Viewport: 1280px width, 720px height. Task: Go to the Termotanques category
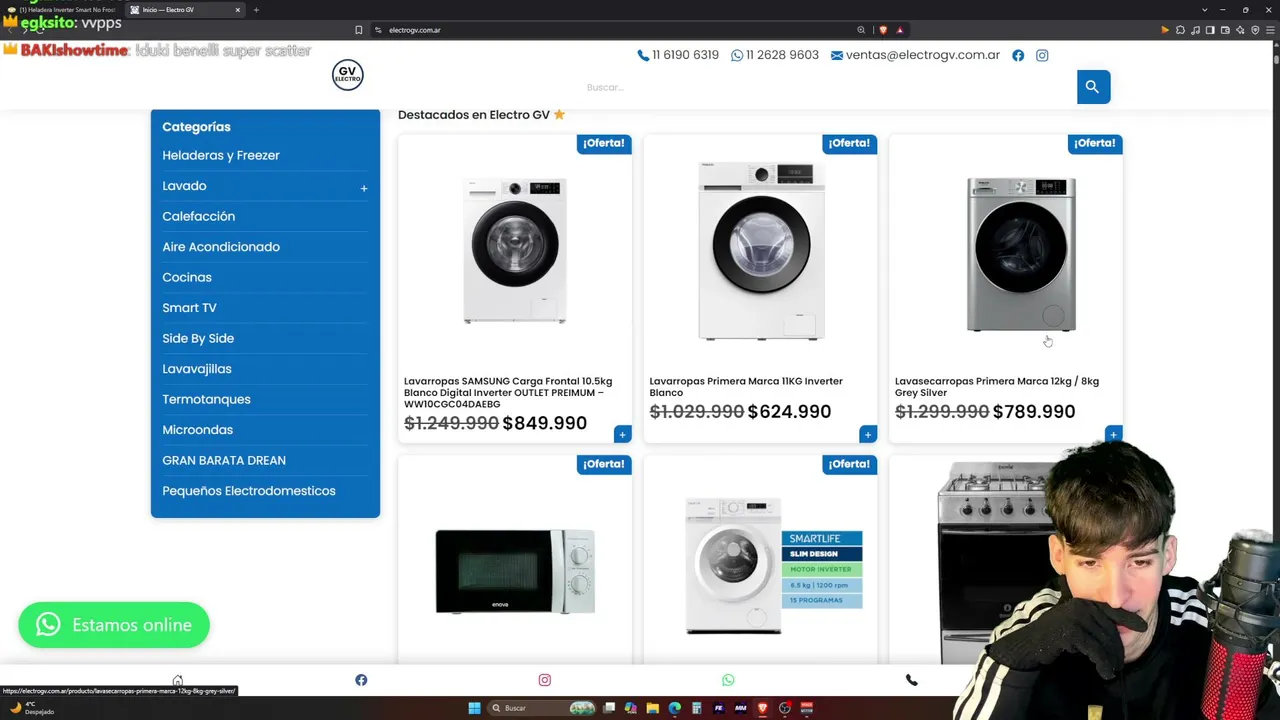pos(206,400)
